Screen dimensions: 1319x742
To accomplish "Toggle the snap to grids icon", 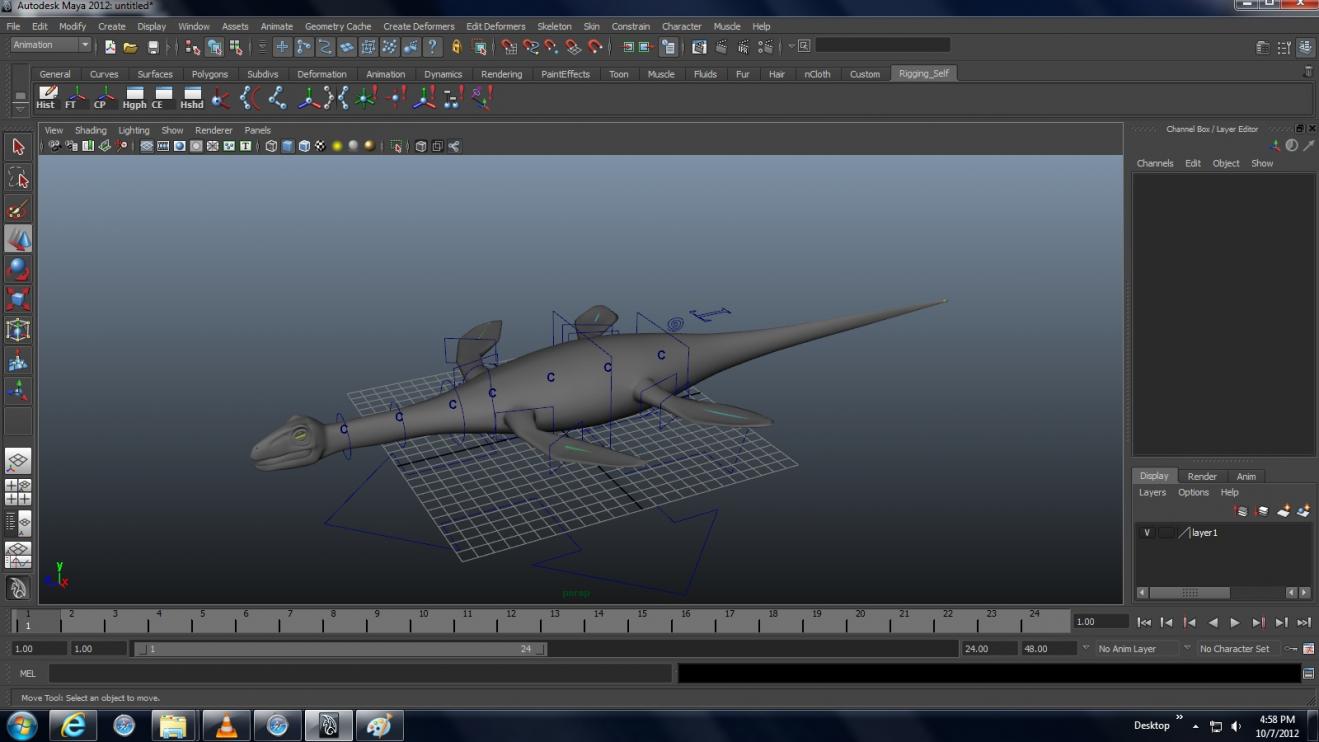I will [x=509, y=47].
